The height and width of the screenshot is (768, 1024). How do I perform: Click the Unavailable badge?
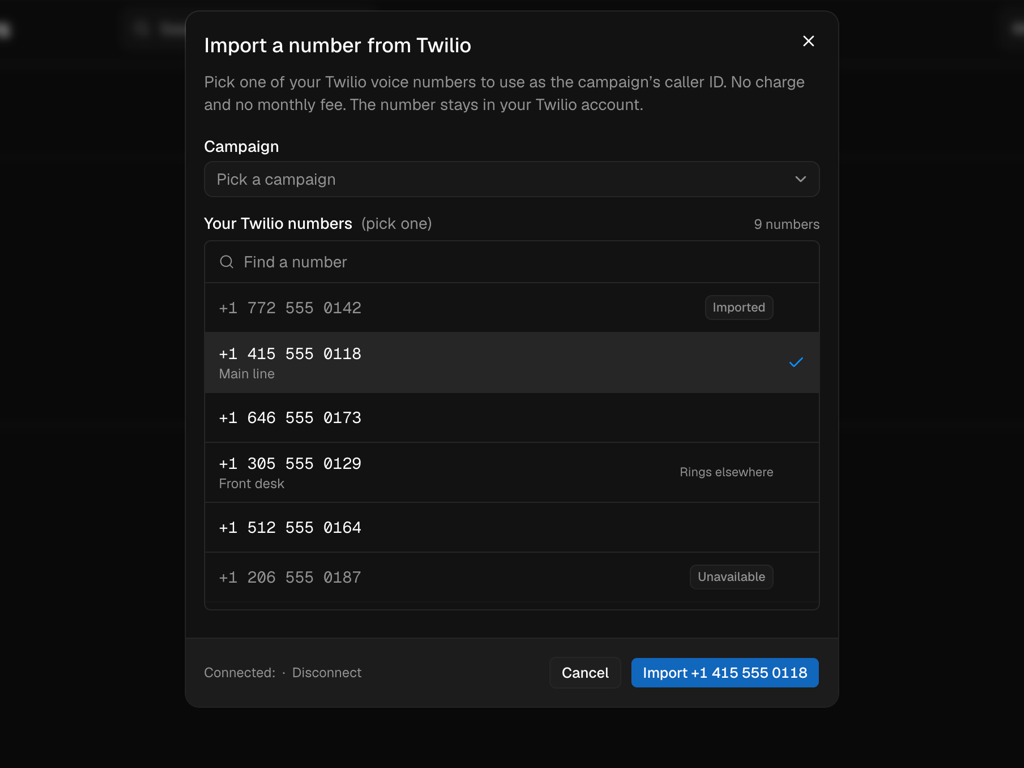pyautogui.click(x=731, y=577)
